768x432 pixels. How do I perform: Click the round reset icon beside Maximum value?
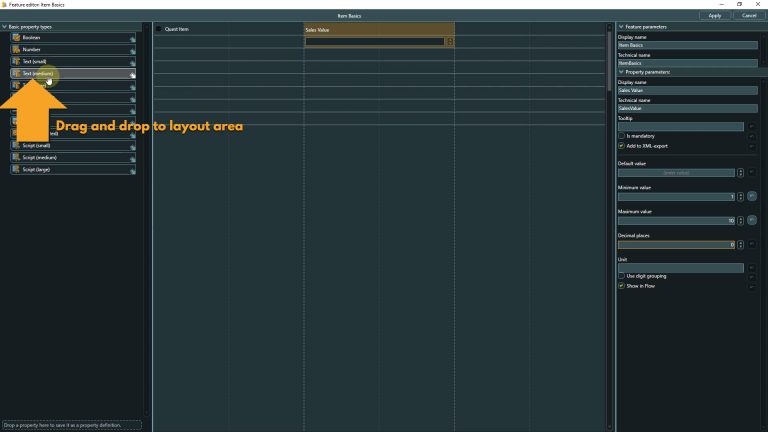[x=752, y=220]
